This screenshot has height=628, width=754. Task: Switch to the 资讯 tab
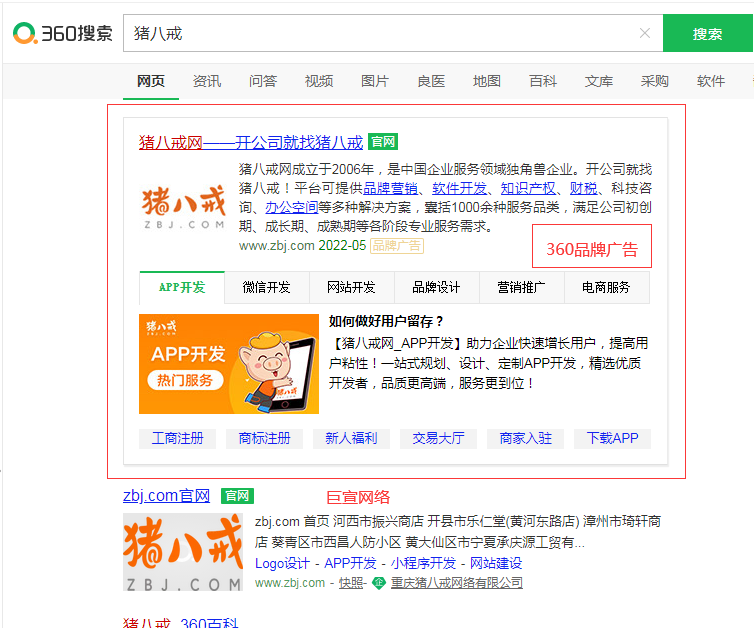tap(207, 81)
